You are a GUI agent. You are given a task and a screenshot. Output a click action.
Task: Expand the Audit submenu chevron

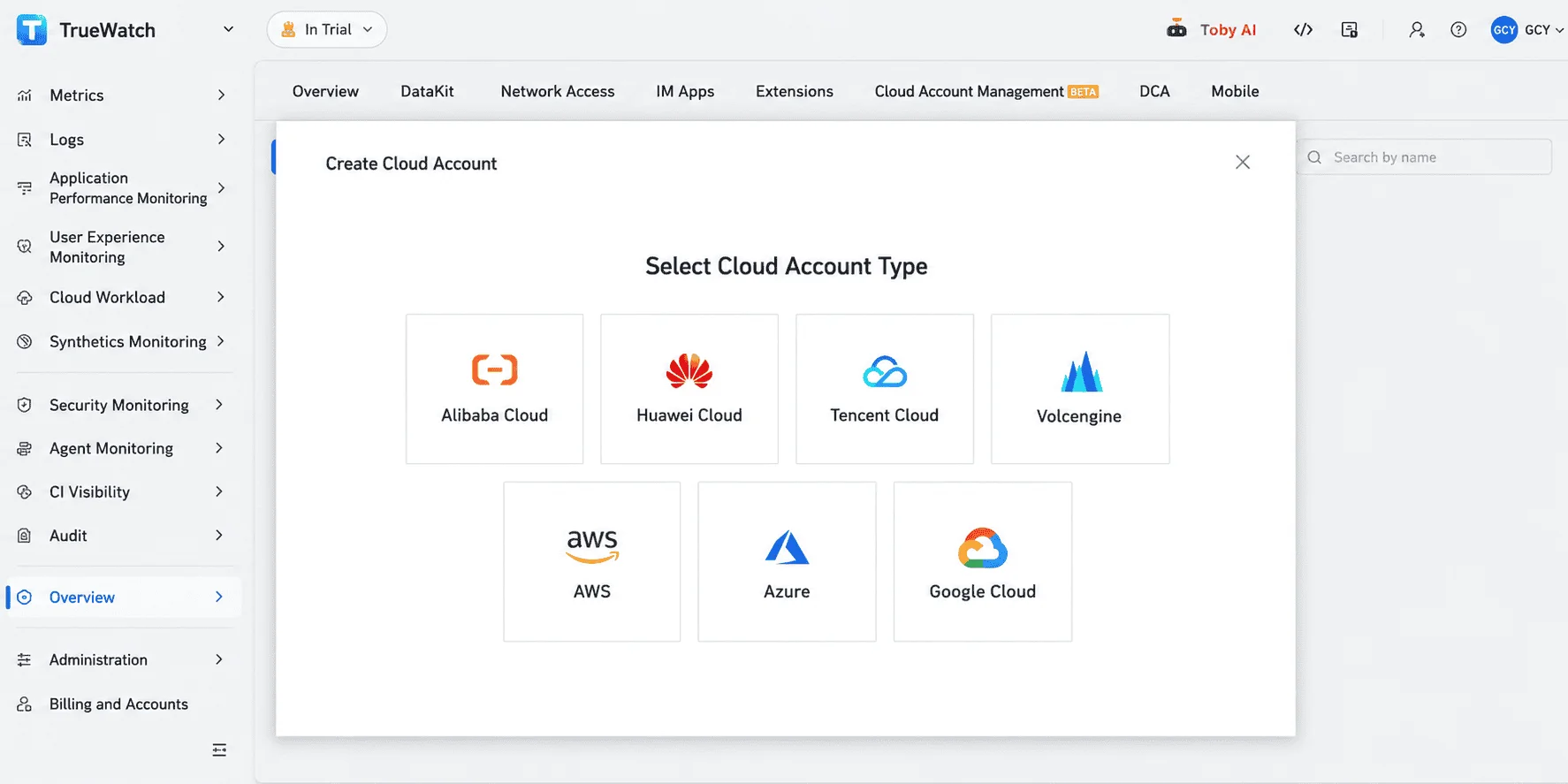click(x=219, y=536)
